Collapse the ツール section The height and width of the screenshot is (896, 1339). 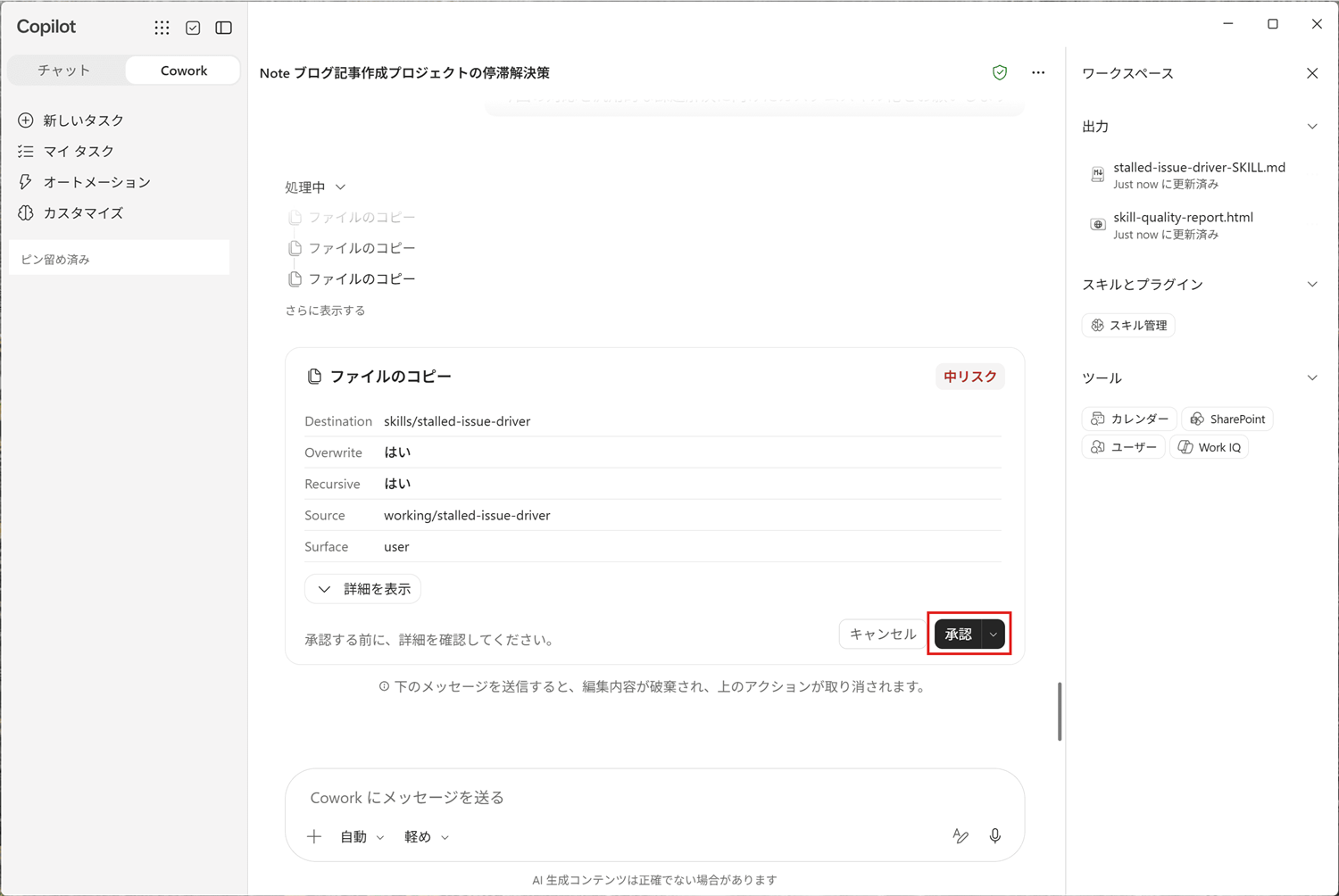click(x=1312, y=378)
